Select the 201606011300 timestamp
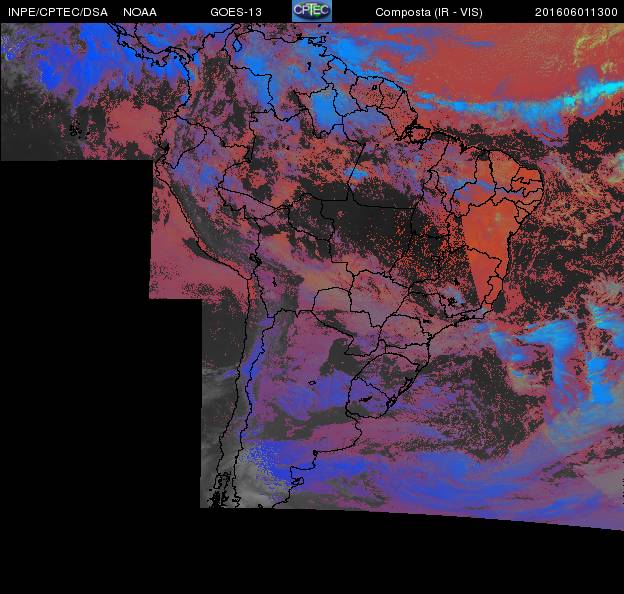The image size is (624, 594). [576, 12]
